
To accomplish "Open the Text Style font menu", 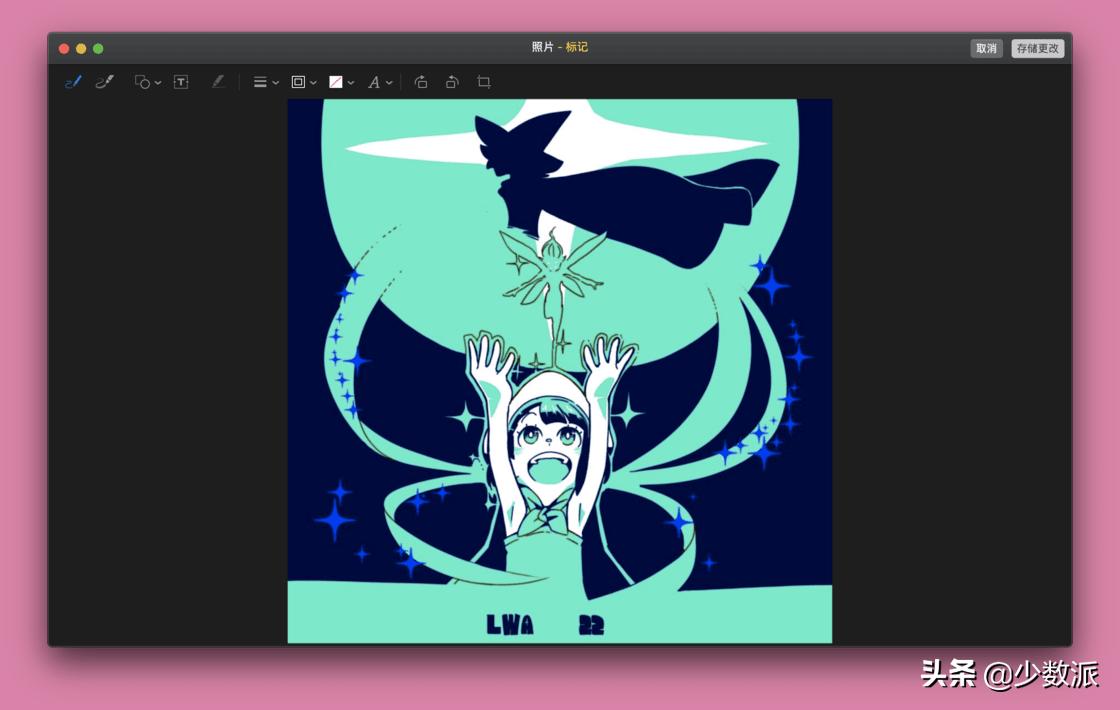I will coord(379,82).
